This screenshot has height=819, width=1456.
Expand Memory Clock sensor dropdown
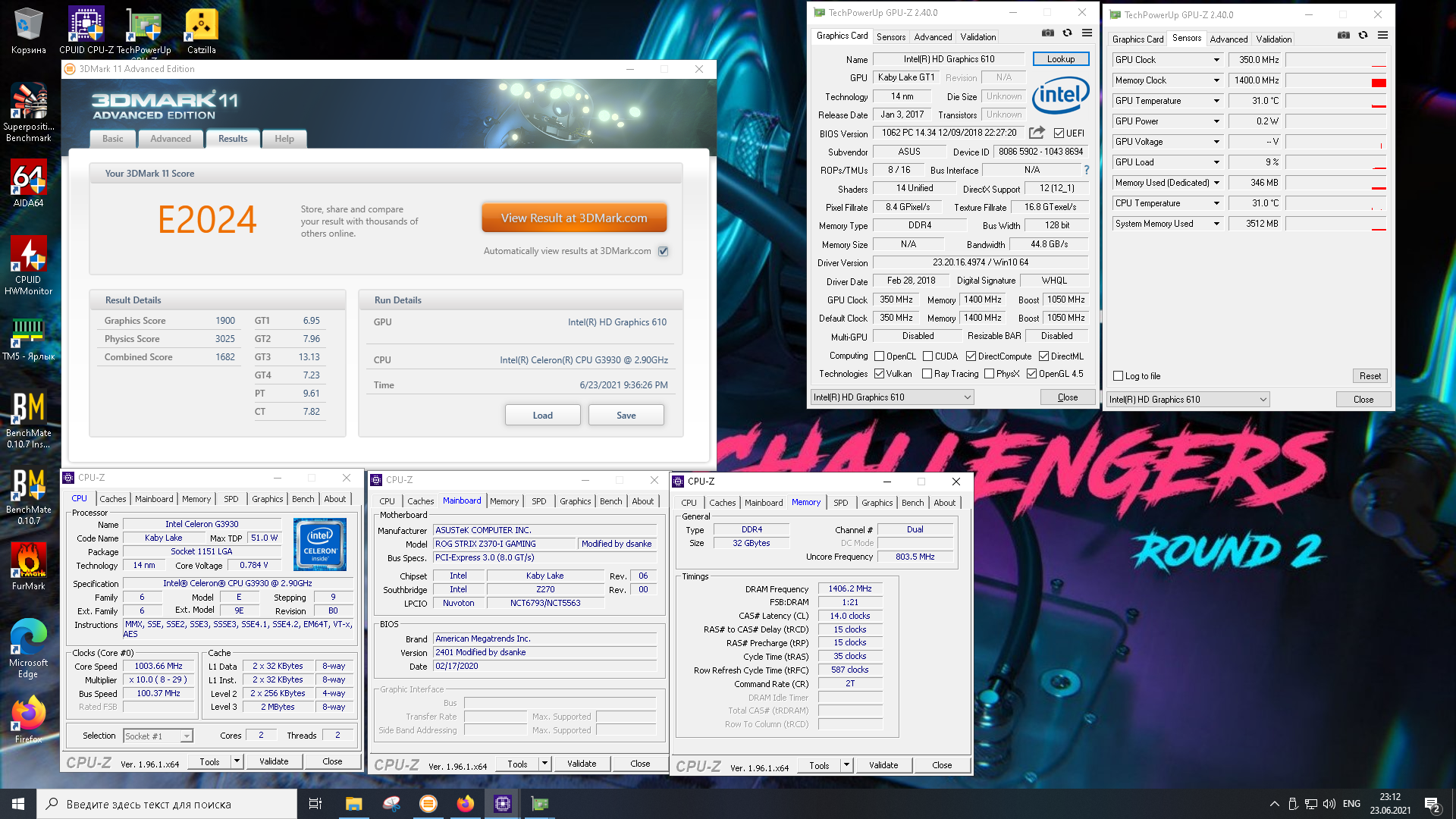pyautogui.click(x=1216, y=80)
